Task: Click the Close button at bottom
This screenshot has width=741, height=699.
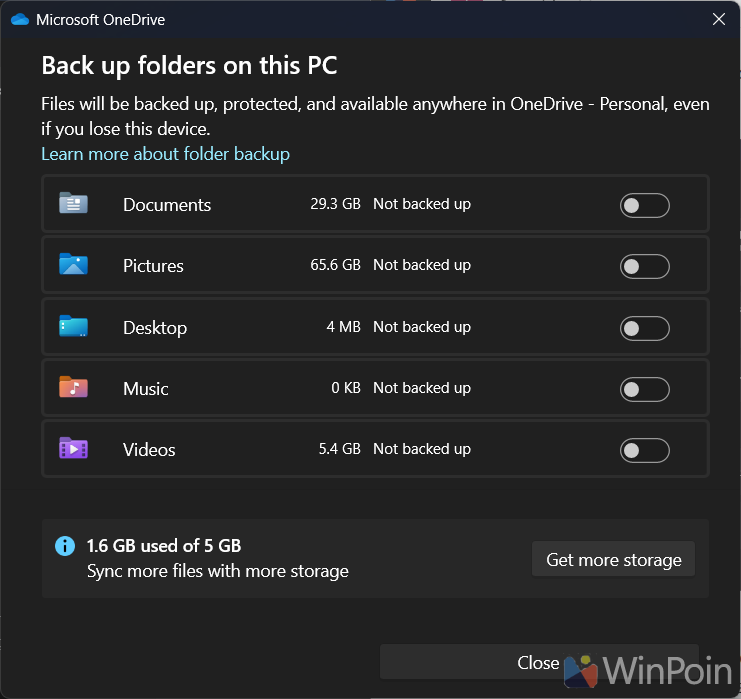Action: point(537,662)
